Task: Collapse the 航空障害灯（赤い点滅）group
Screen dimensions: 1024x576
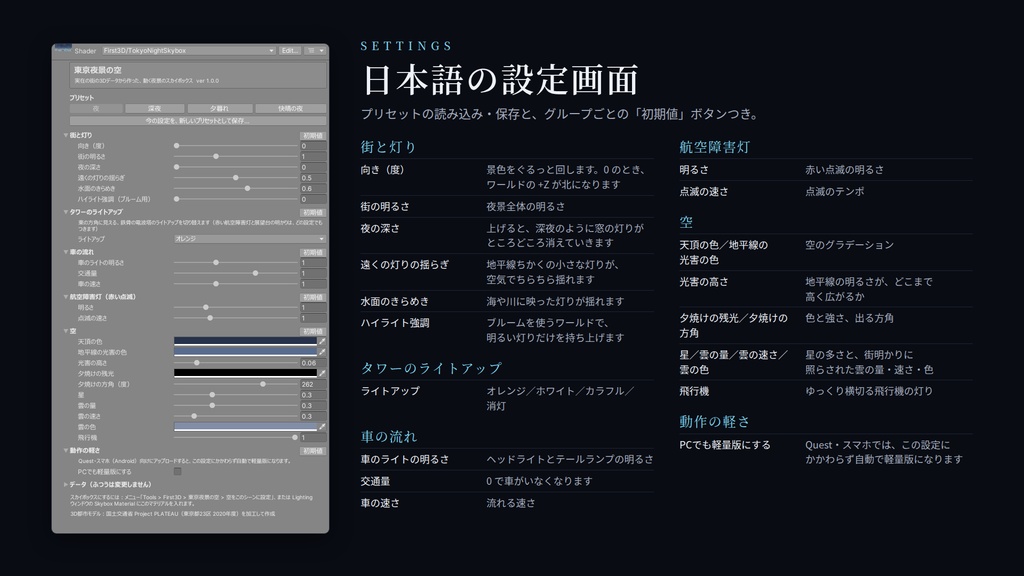Action: pyautogui.click(x=66, y=297)
